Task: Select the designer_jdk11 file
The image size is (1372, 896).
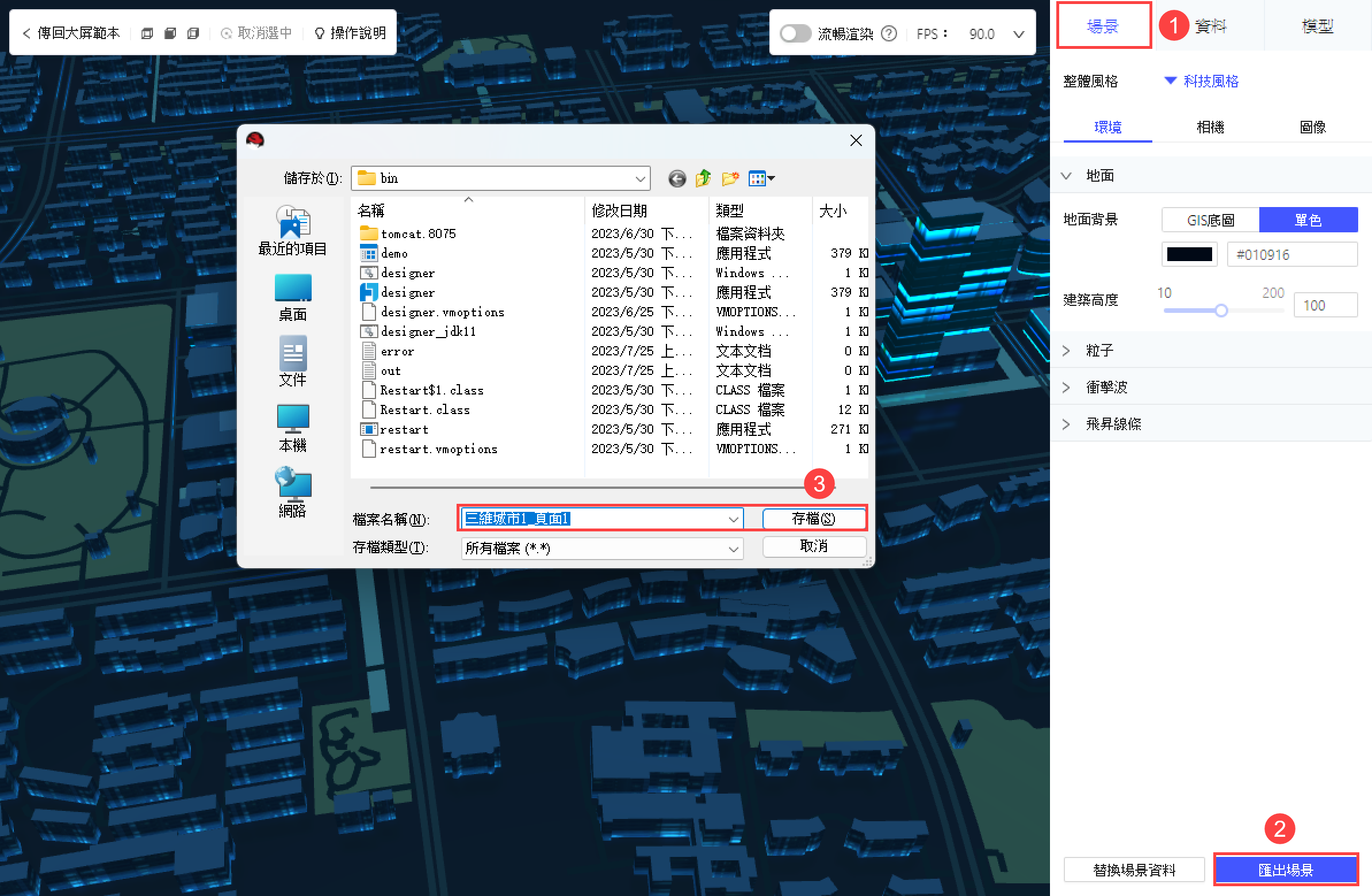Action: (418, 331)
